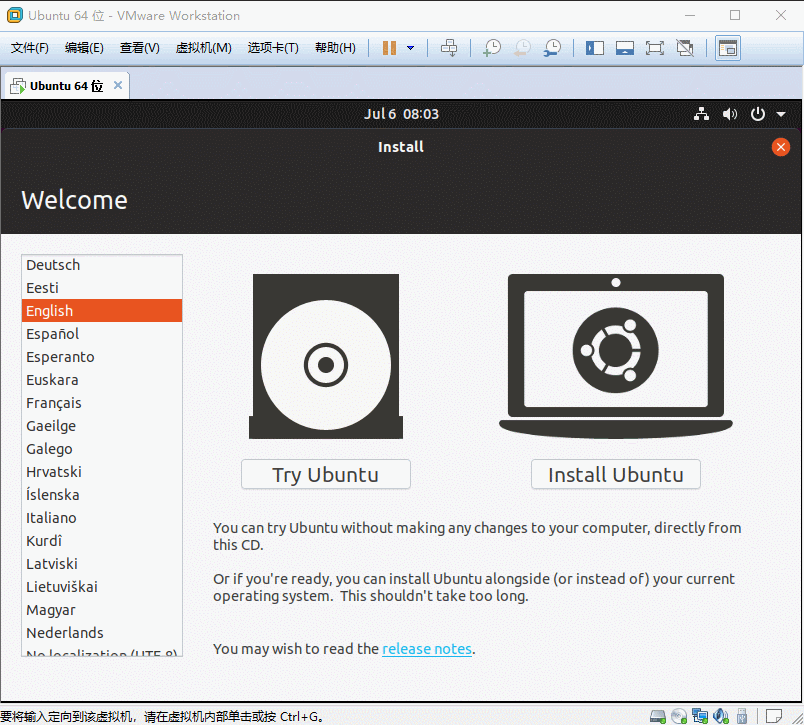
Task: Click the Try Ubuntu button
Action: pos(325,475)
